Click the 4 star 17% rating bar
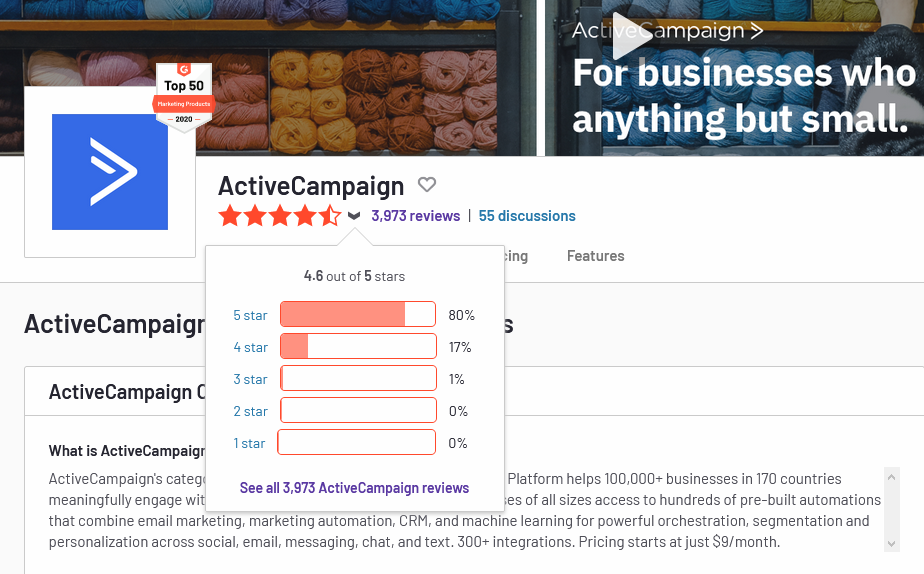924x574 pixels. pos(358,346)
